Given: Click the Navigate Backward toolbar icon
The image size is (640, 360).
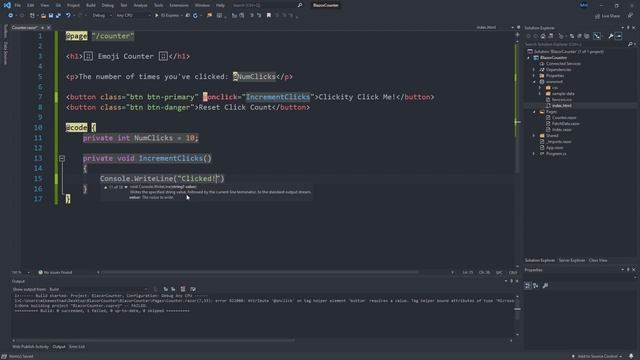Looking at the screenshot, I should pyautogui.click(x=10, y=16).
